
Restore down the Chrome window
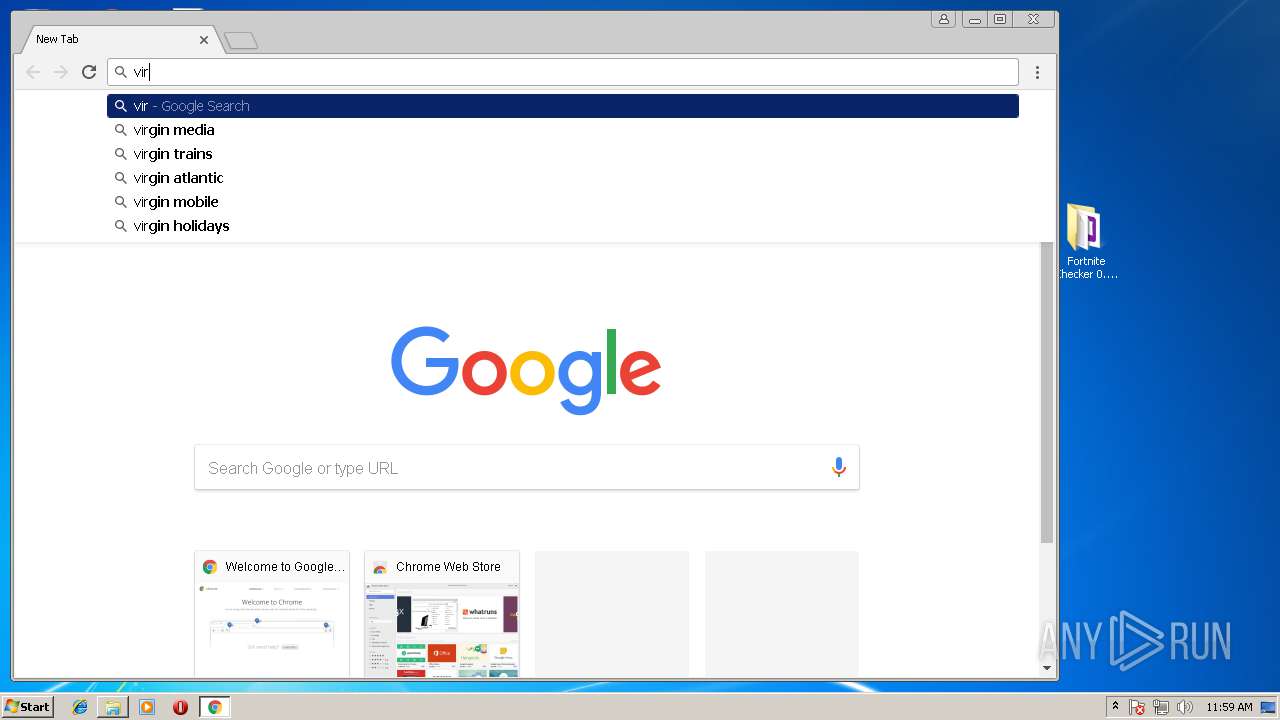(1000, 19)
